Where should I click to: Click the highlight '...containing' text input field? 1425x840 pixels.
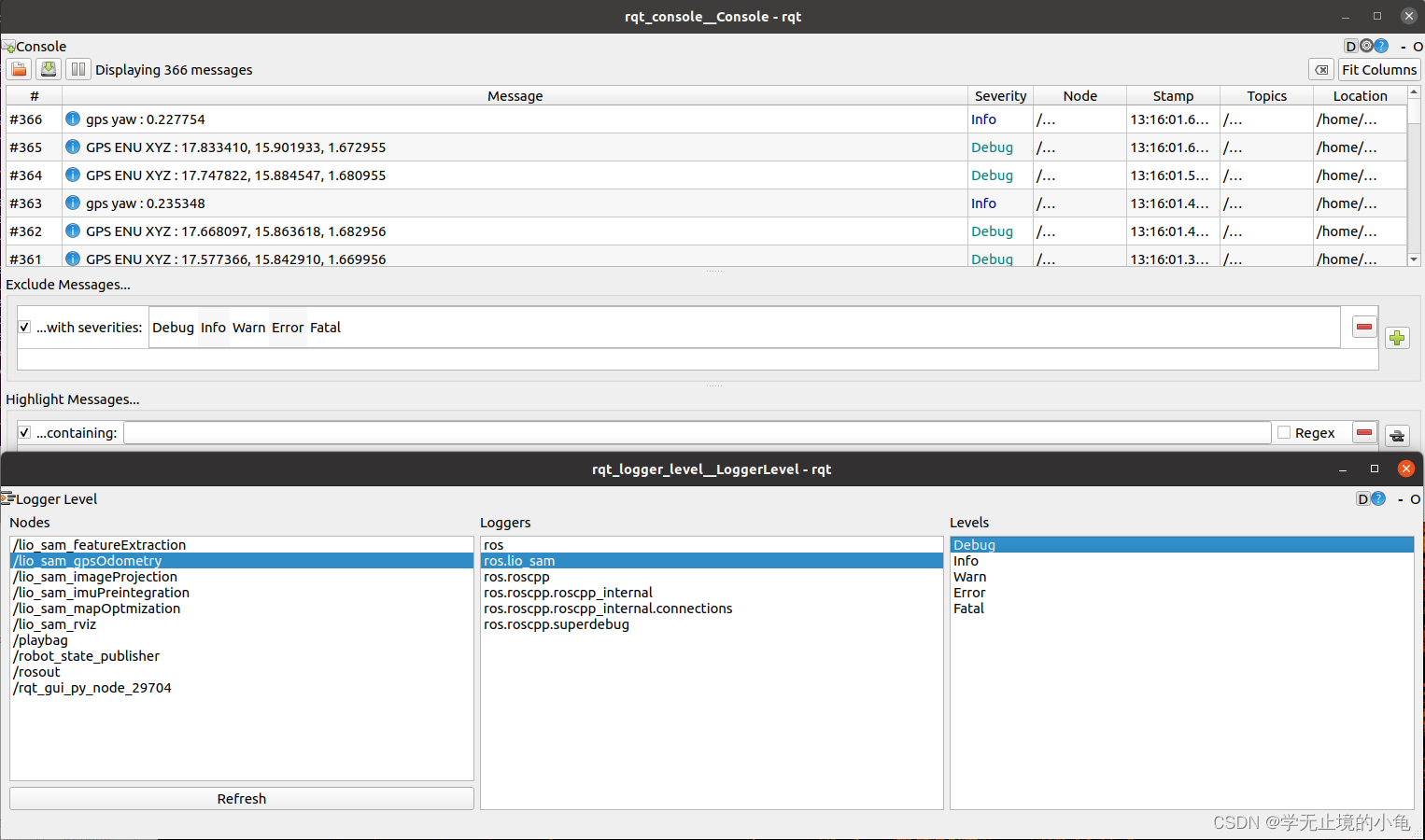[698, 432]
